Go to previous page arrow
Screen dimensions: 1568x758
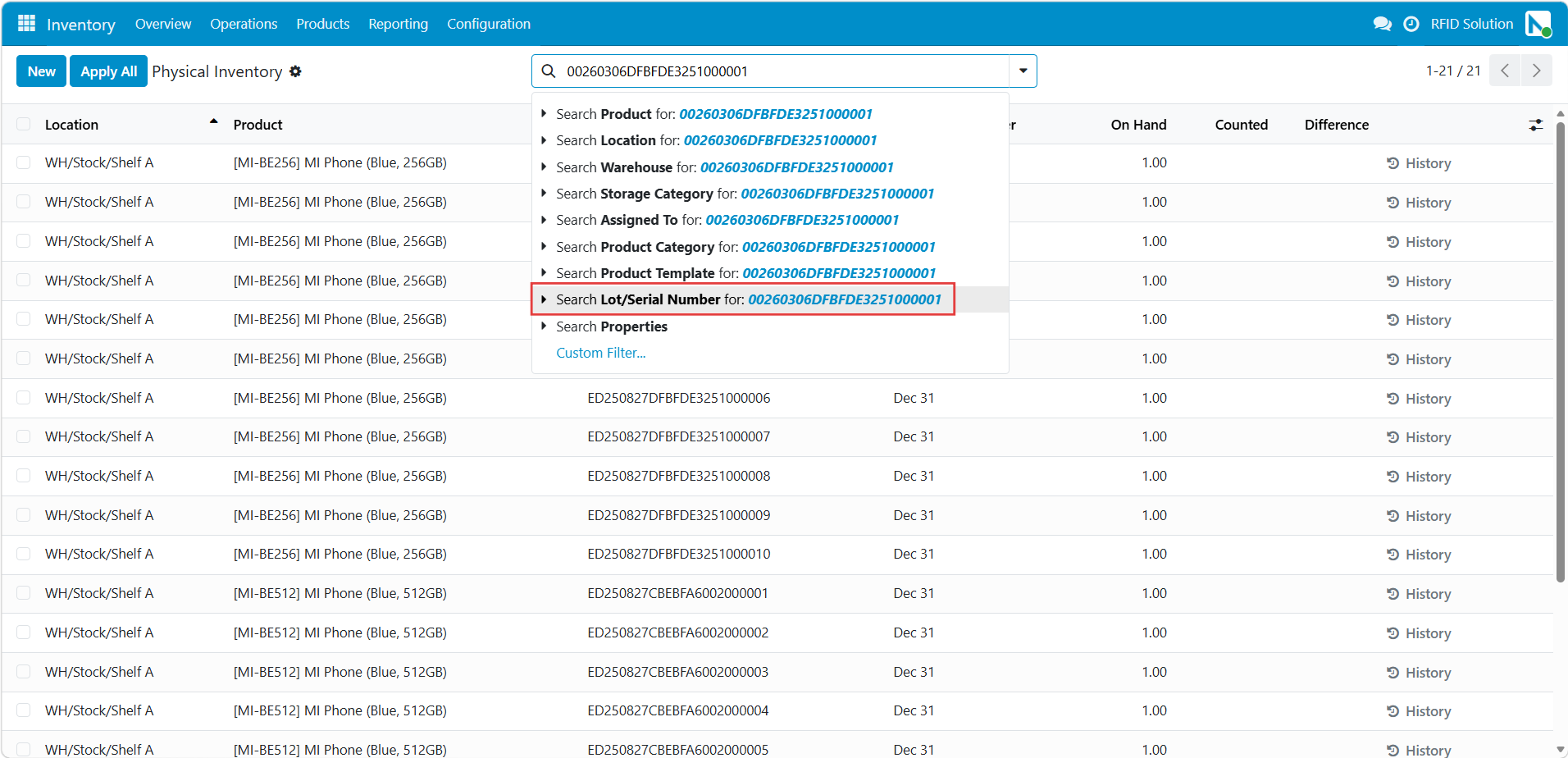[1505, 71]
